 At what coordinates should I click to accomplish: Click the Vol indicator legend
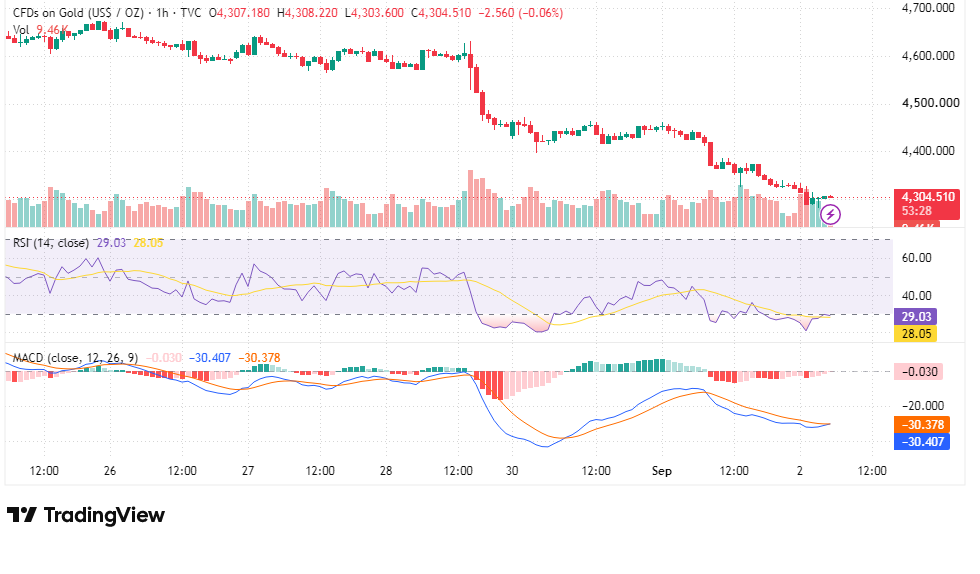coord(21,30)
